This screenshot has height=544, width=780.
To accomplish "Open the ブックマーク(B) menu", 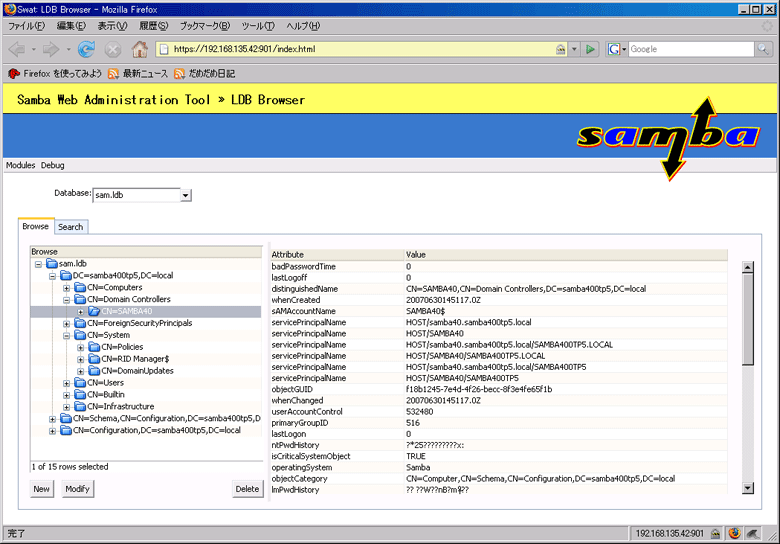I will tap(204, 26).
